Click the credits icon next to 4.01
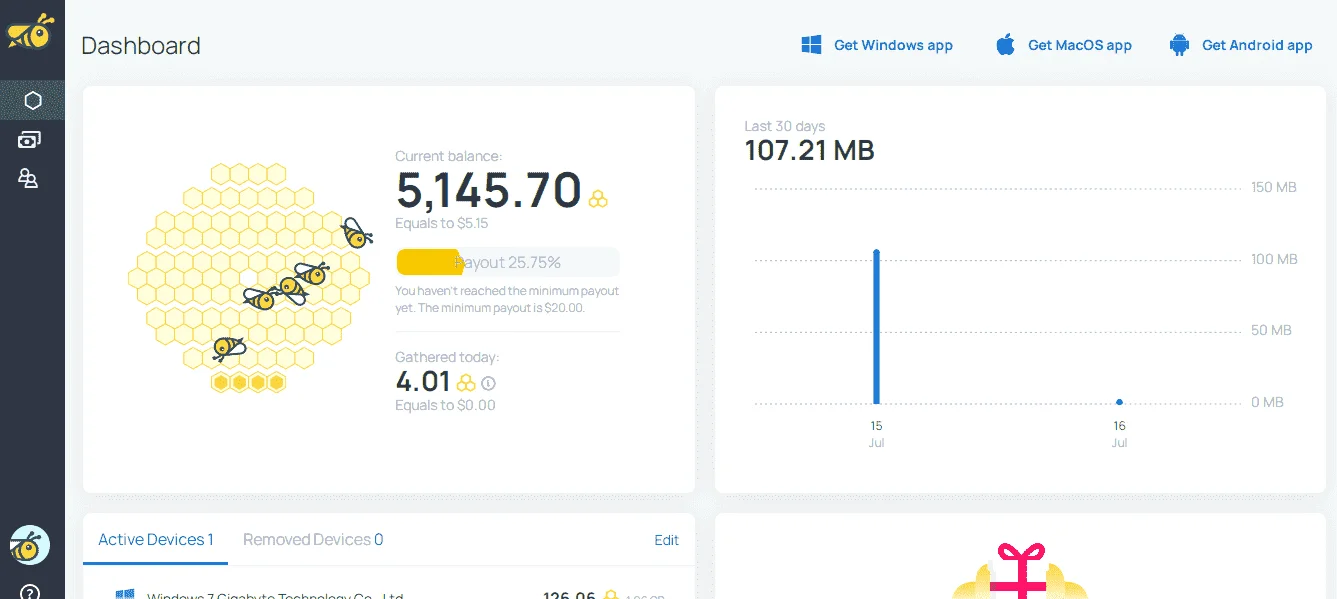Screen dimensions: 1337x599 (466, 382)
